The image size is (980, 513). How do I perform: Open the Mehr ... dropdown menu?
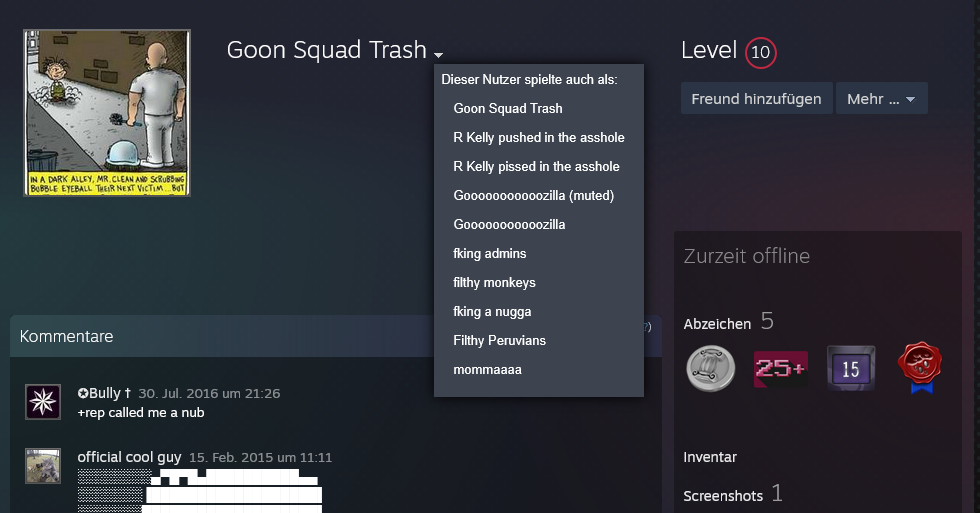tap(881, 99)
